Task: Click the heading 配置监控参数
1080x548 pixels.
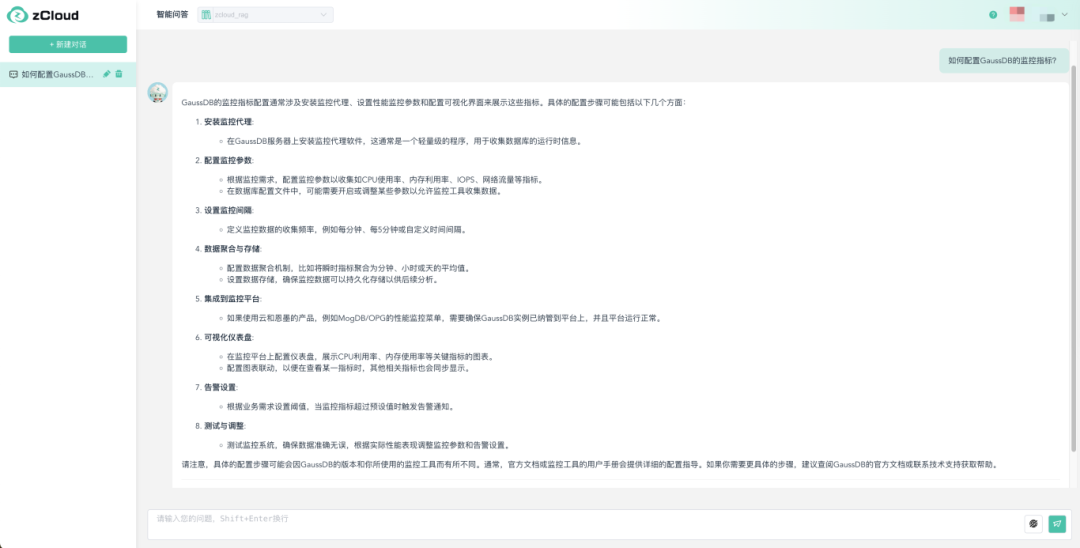Action: tap(229, 160)
